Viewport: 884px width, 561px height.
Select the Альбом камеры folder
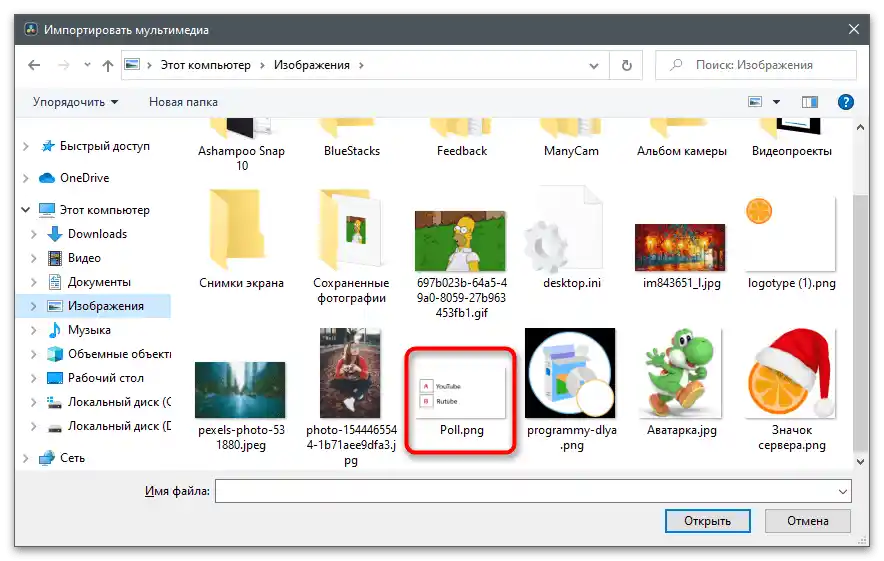pyautogui.click(x=682, y=139)
